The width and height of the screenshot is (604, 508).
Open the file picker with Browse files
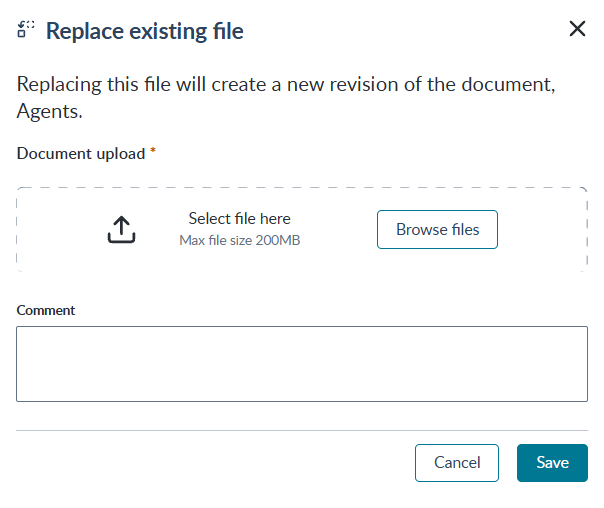pyautogui.click(x=437, y=230)
